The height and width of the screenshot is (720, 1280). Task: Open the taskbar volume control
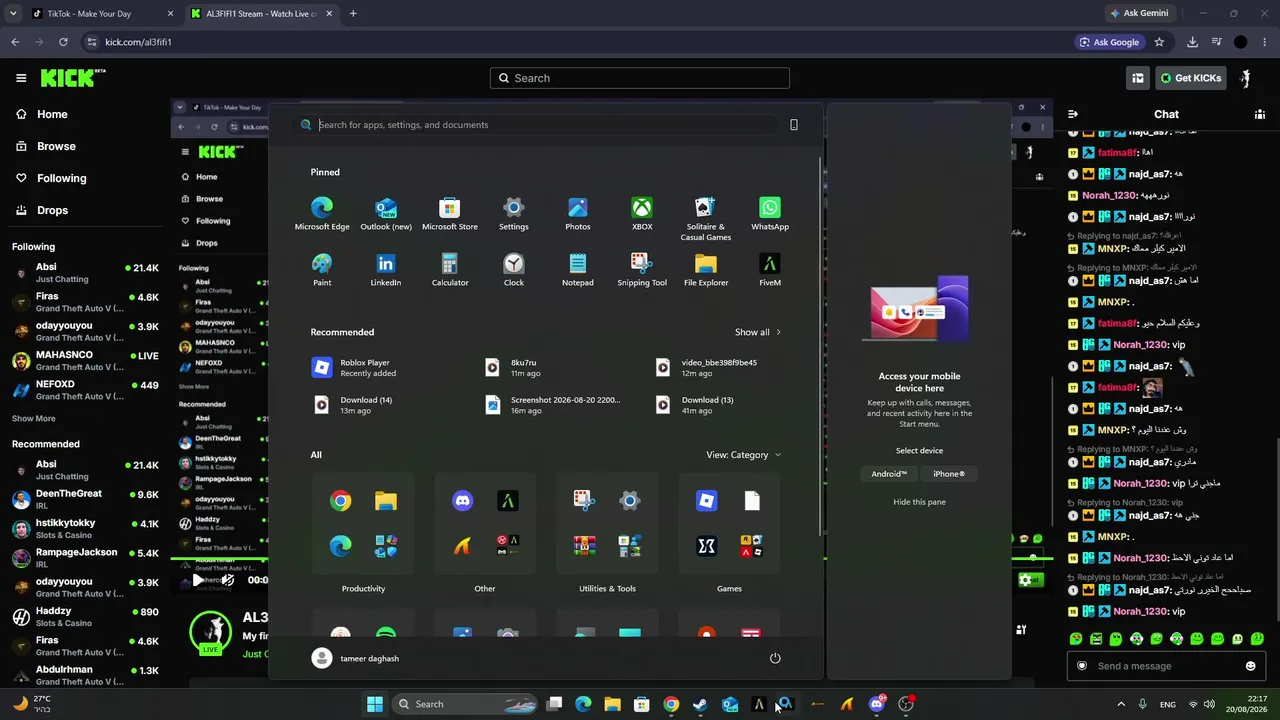1209,704
